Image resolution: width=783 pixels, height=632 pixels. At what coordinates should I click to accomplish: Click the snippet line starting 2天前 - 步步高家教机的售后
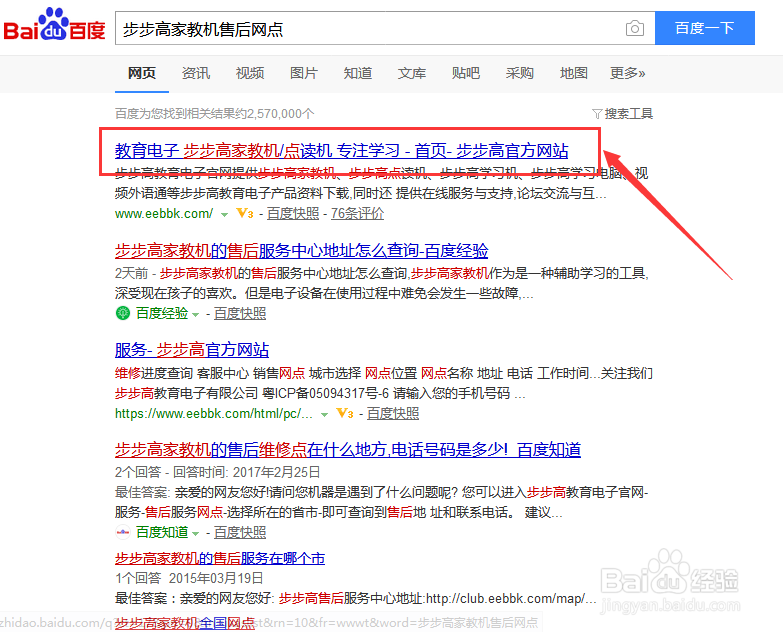point(382,273)
